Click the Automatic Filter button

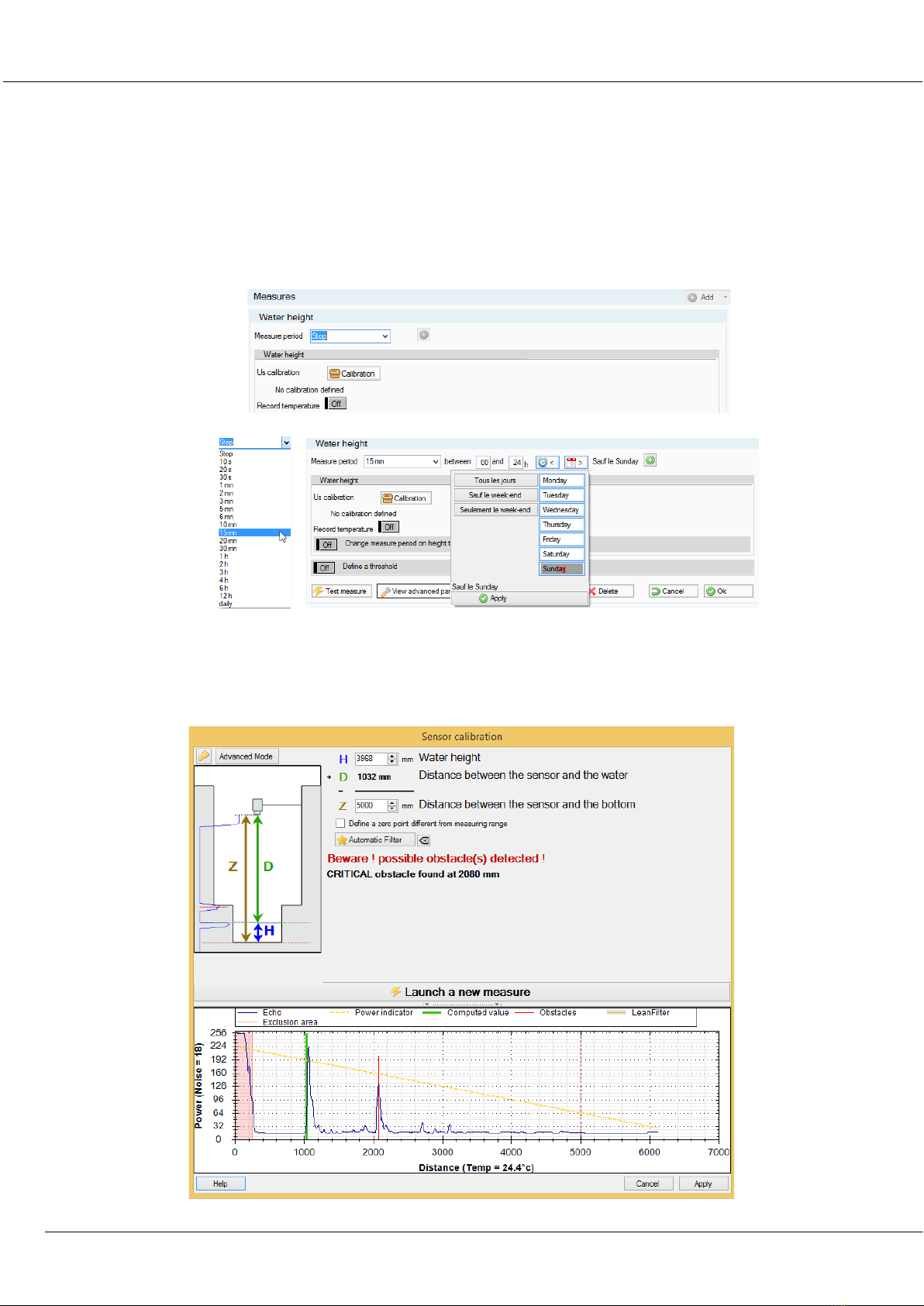tap(375, 839)
